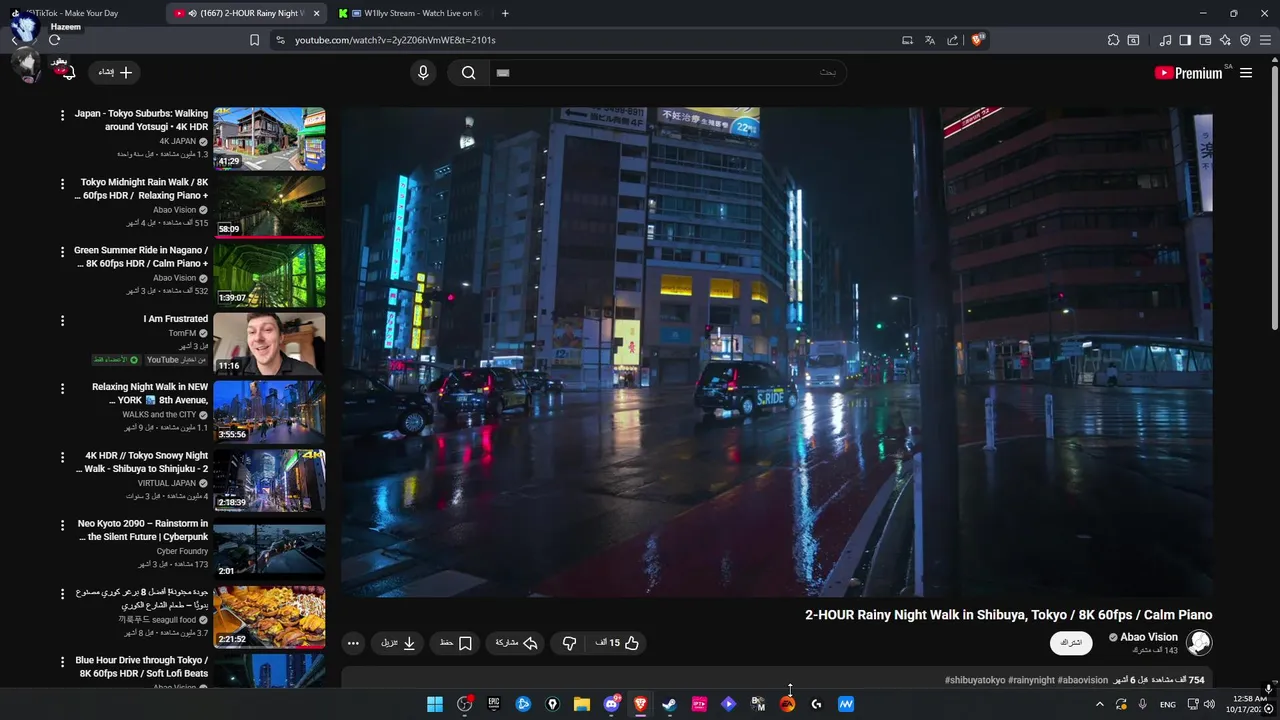Open options for Tokyo Midnight Rain Walk video
Screen dimensions: 1280x720
[x=62, y=184]
